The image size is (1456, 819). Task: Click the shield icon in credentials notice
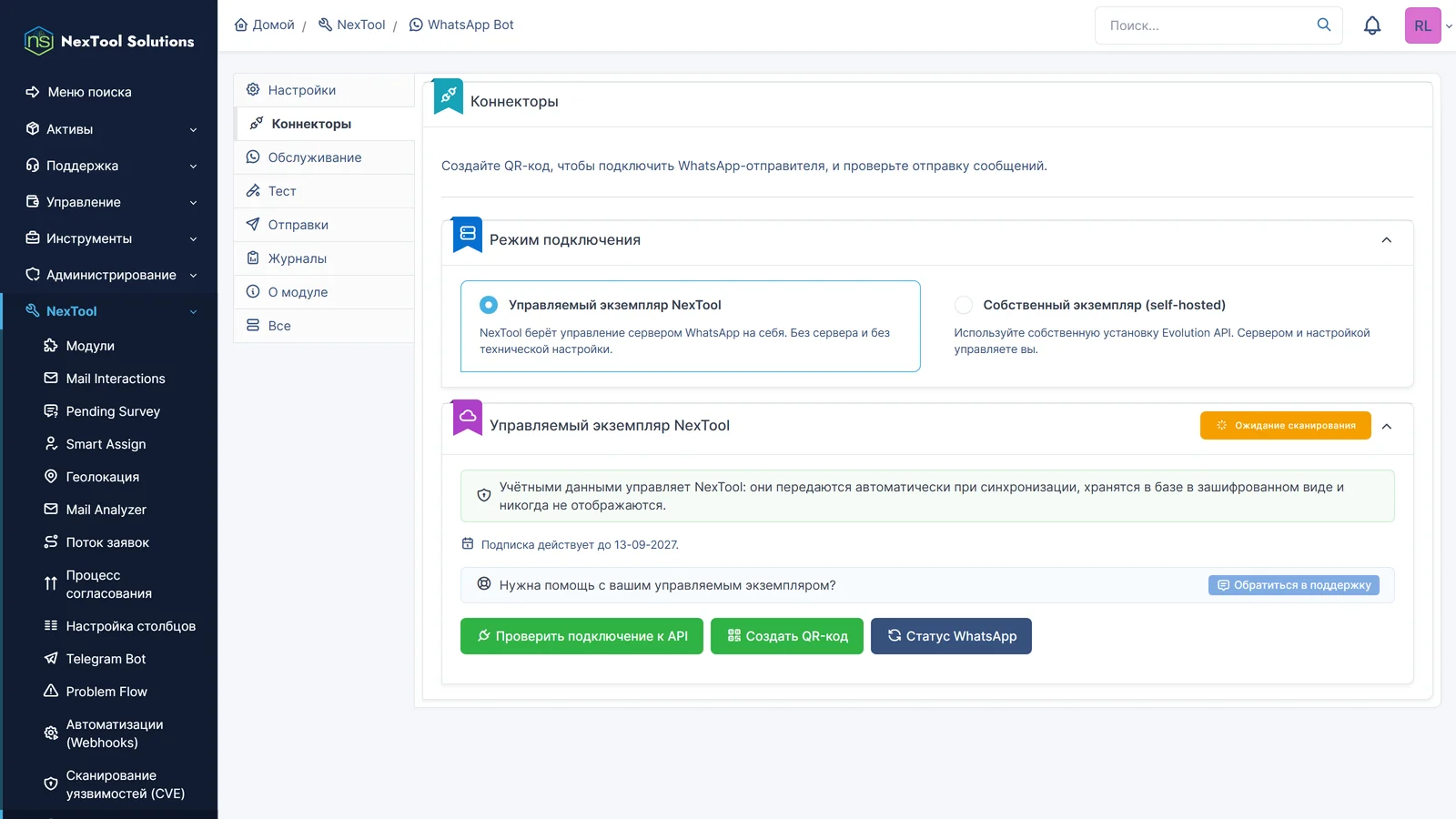(484, 496)
